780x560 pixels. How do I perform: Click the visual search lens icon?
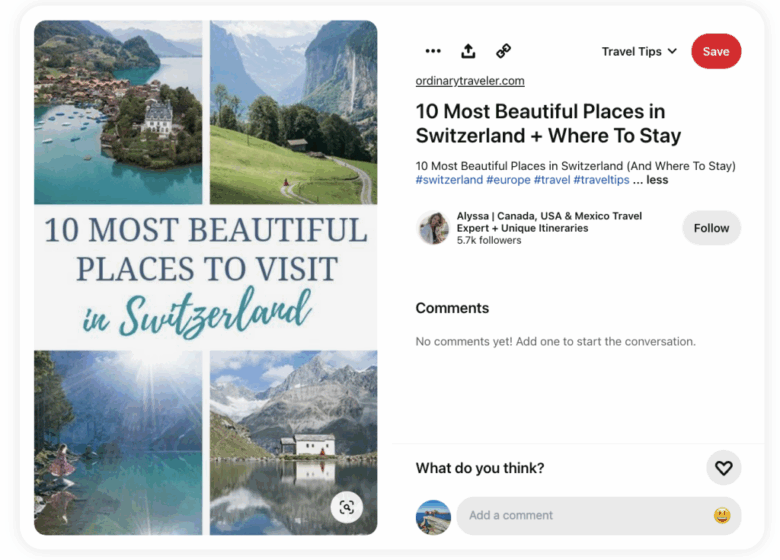point(346,507)
